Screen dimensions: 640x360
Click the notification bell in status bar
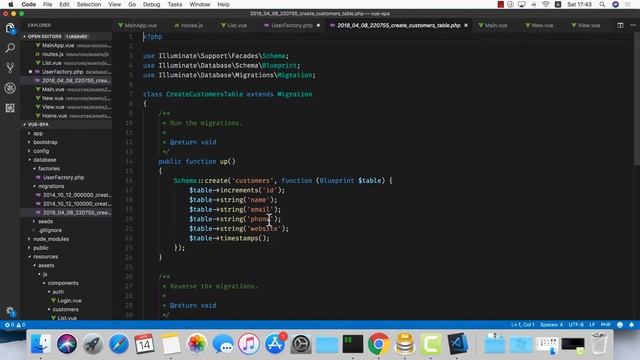(631, 325)
